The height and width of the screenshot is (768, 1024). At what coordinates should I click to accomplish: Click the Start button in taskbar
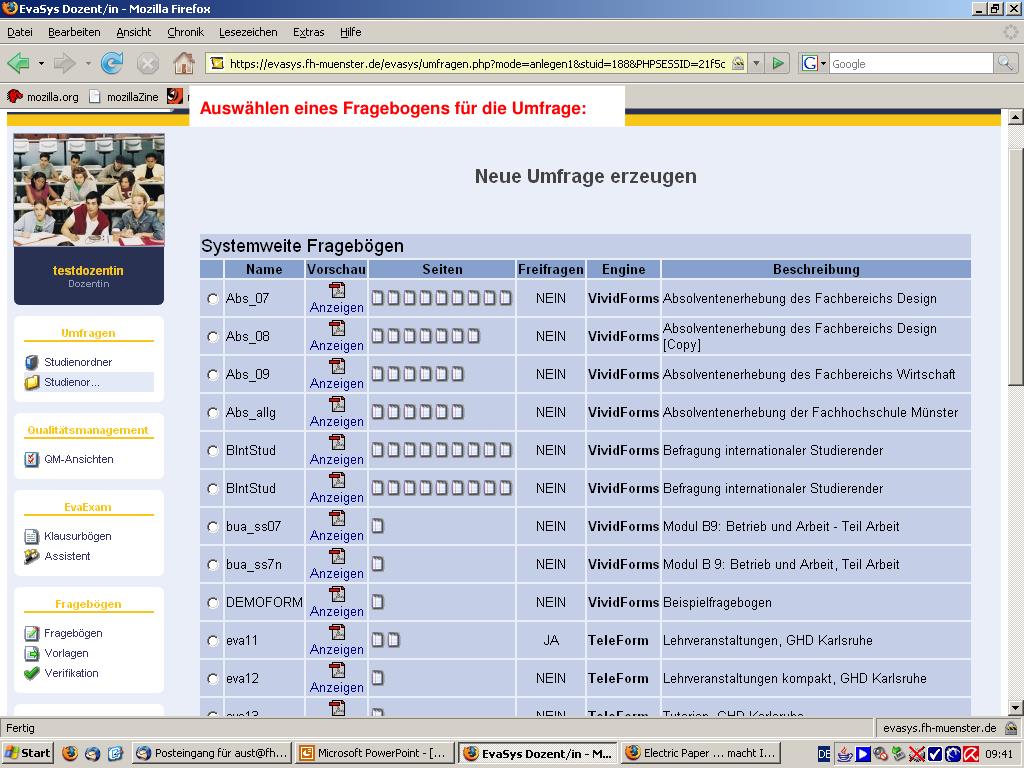coord(27,753)
